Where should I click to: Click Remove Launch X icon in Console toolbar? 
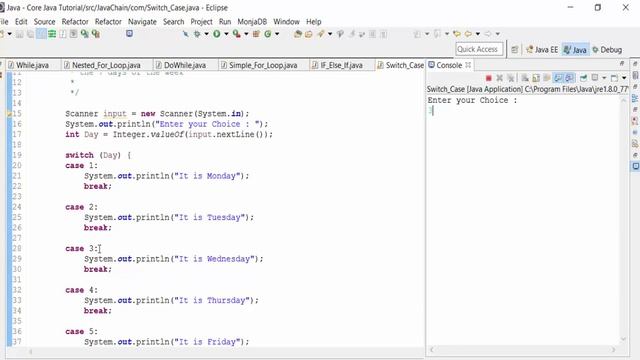499,78
